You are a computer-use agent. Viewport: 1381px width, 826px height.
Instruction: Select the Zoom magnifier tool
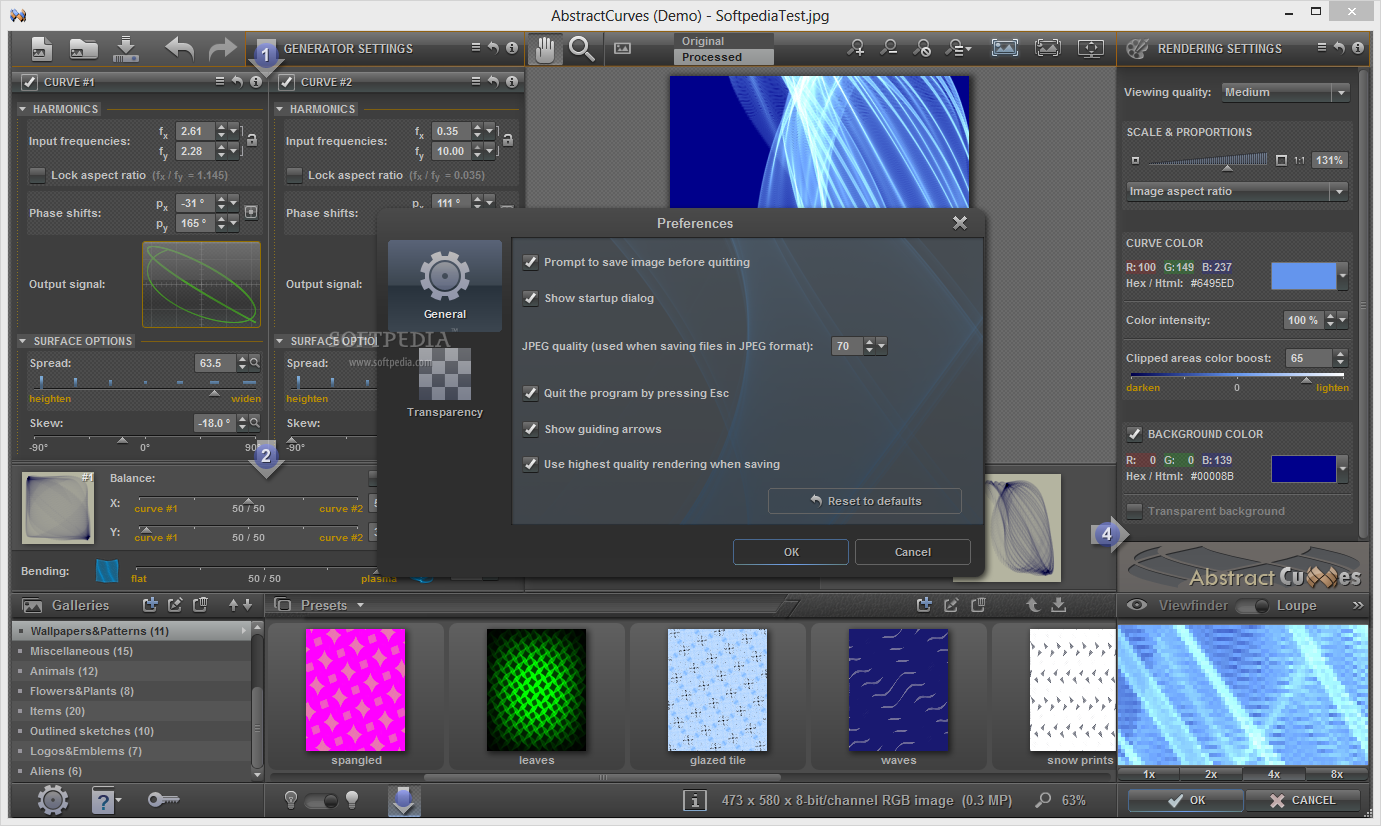tap(581, 48)
